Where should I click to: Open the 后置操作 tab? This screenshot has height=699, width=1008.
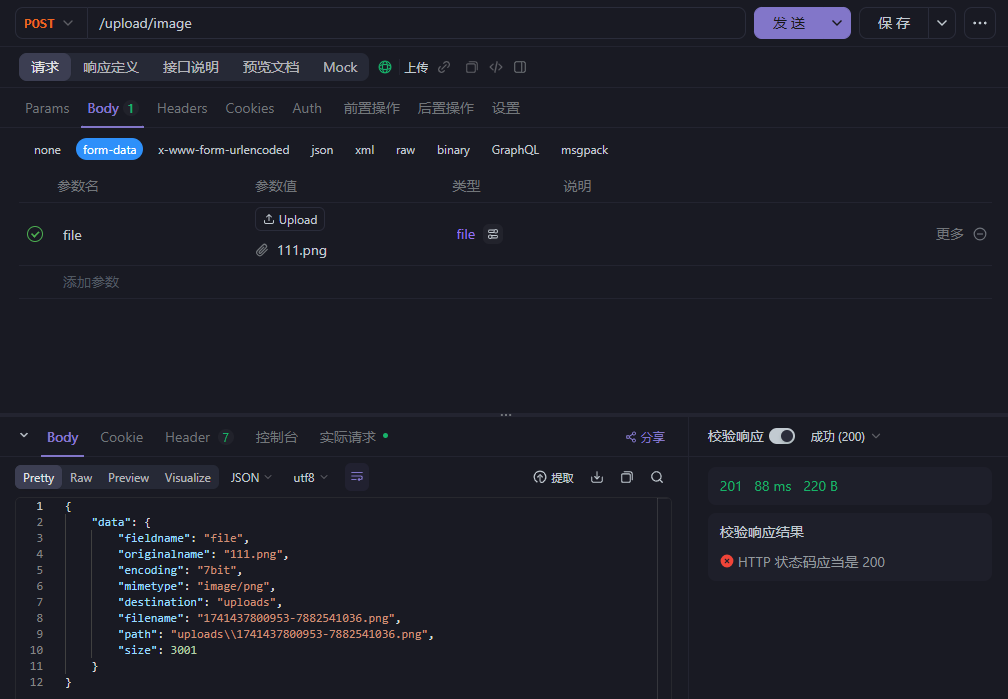(446, 108)
